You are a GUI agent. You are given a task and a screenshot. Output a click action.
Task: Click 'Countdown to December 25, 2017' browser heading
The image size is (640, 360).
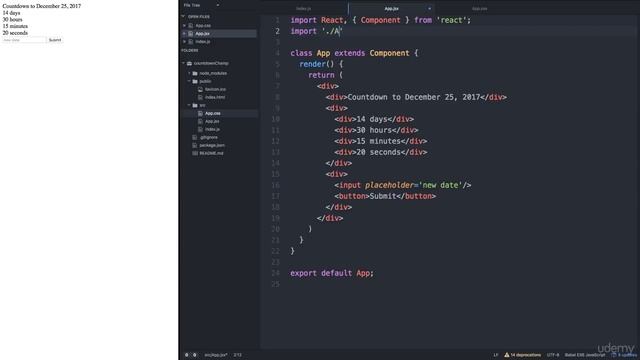pos(42,6)
